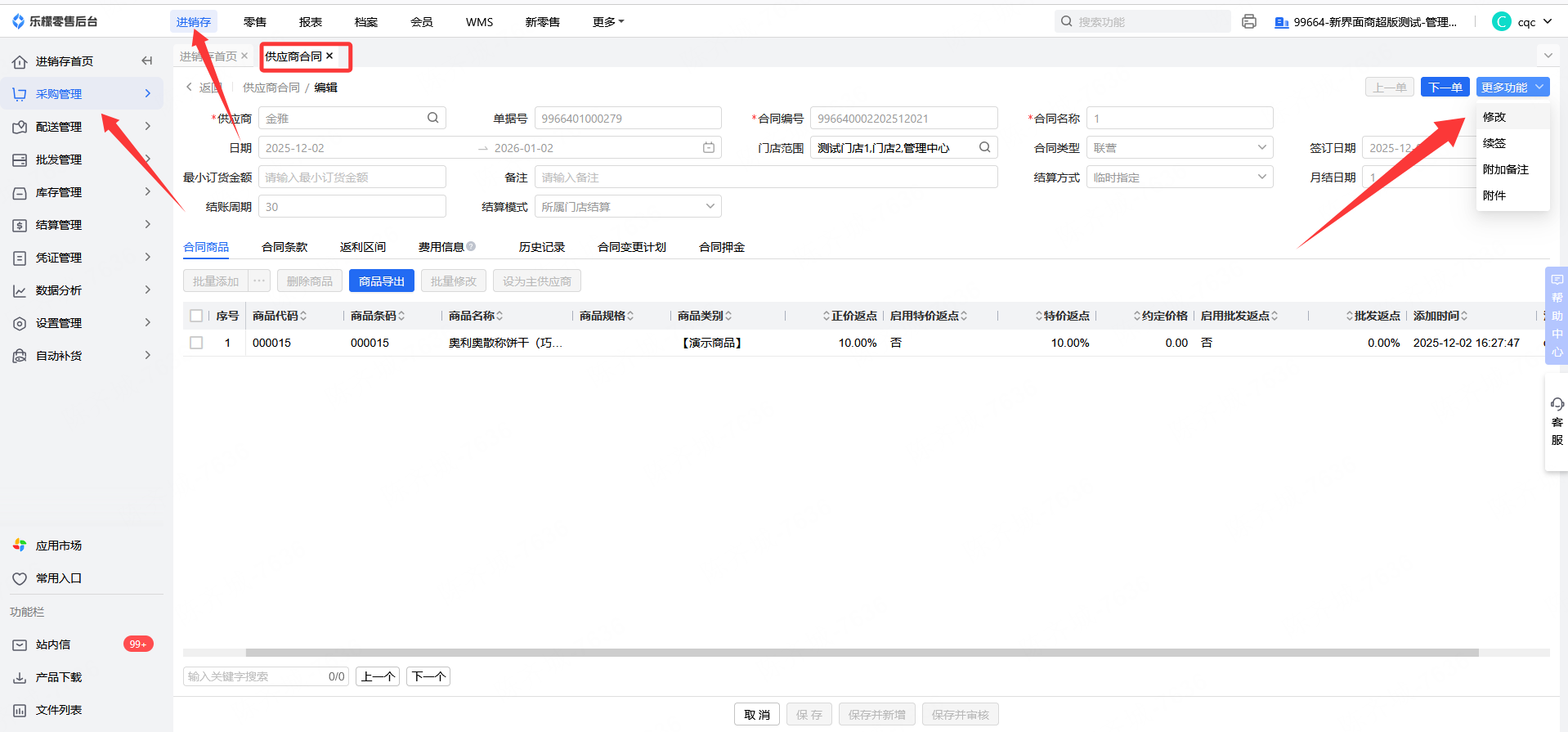Screen dimensions: 1568x732
Task: Click the store scope search icon
Action: (984, 147)
